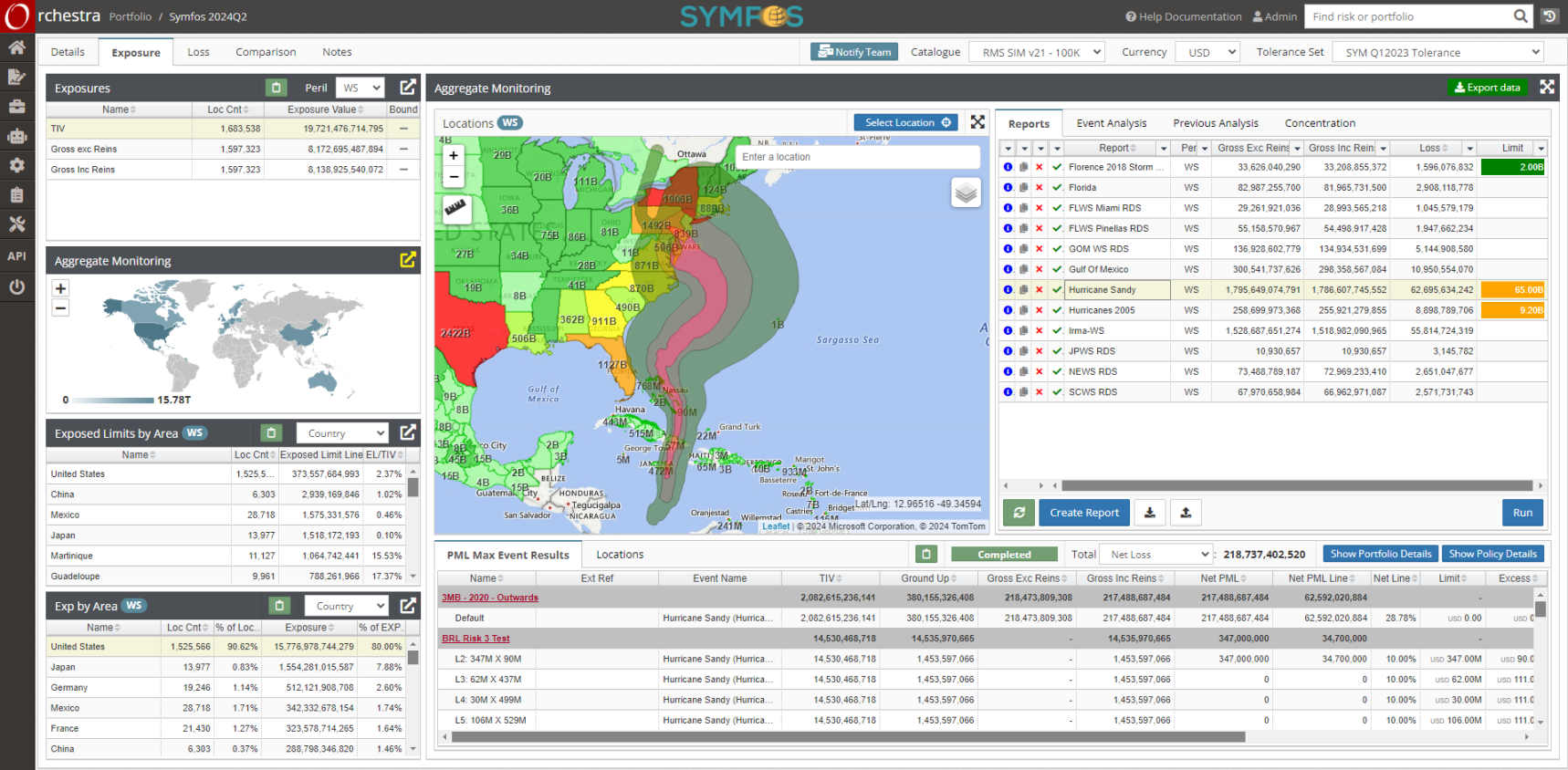Switch to the Loss tab

(198, 52)
